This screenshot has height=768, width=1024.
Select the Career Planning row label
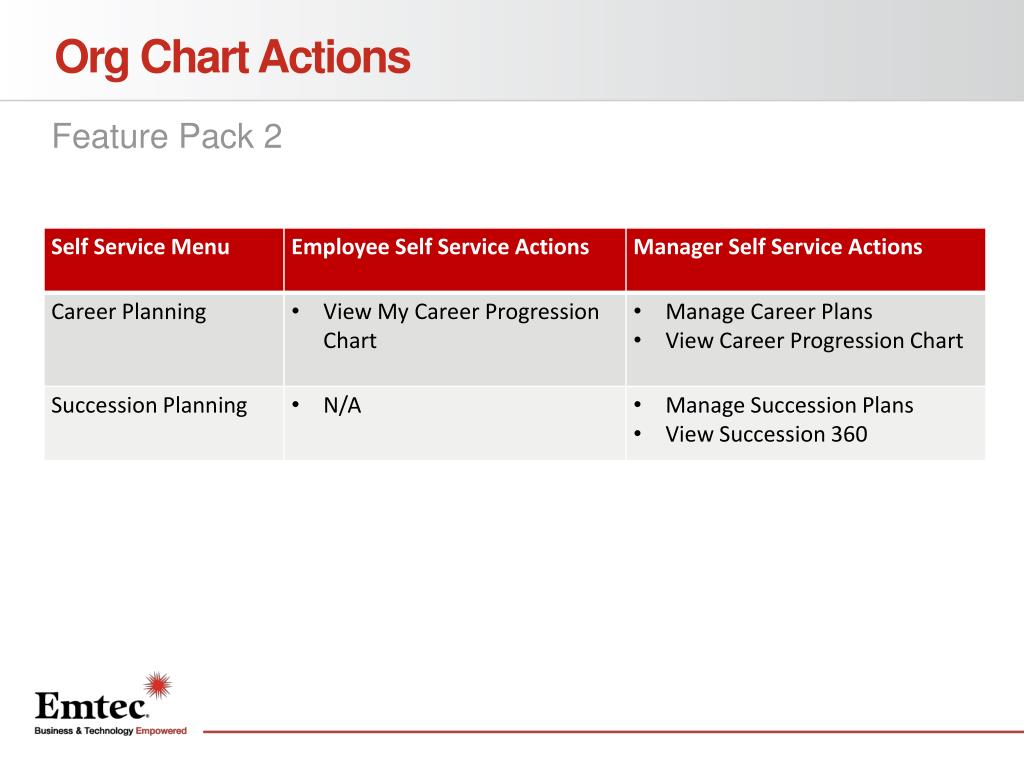(x=129, y=312)
